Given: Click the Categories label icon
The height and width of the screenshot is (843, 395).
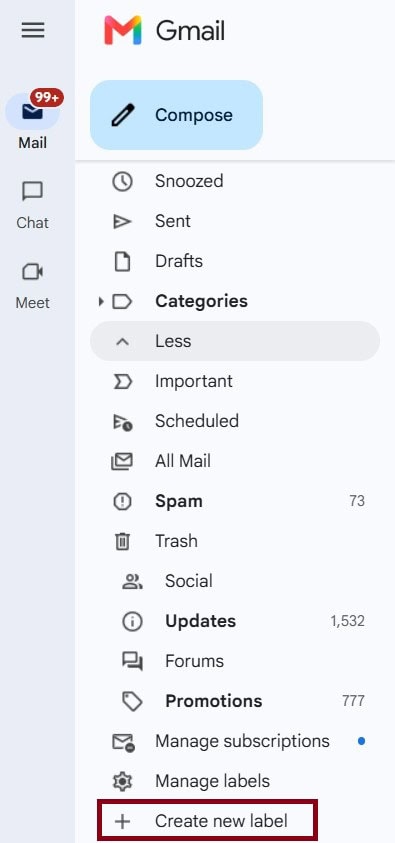Looking at the screenshot, I should (x=122, y=302).
